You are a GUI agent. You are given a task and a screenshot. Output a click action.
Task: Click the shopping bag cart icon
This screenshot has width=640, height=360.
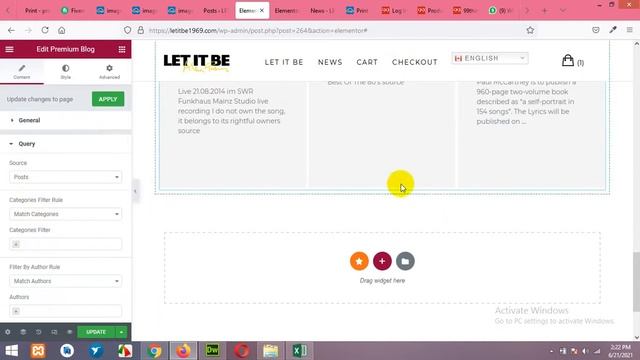point(568,61)
